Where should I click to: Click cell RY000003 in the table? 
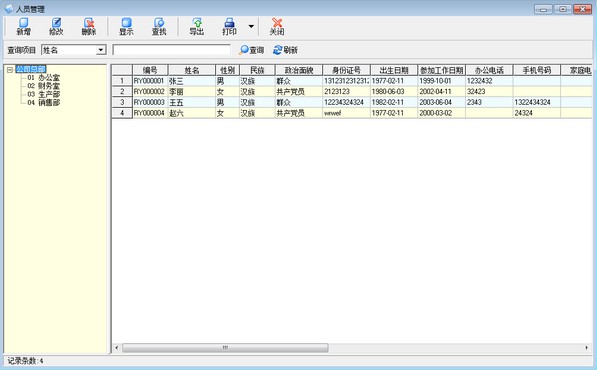pyautogui.click(x=150, y=102)
